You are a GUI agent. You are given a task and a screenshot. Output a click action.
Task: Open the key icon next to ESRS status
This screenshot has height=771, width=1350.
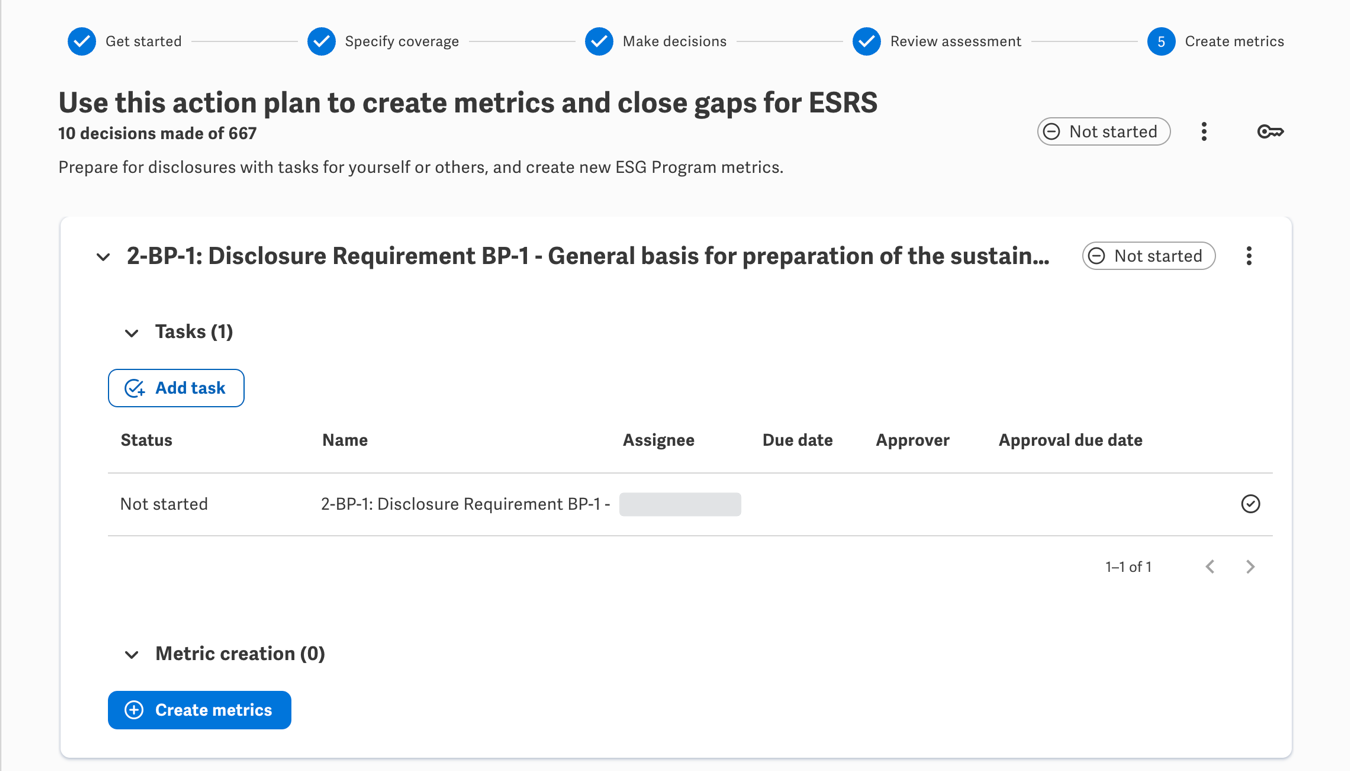point(1270,132)
